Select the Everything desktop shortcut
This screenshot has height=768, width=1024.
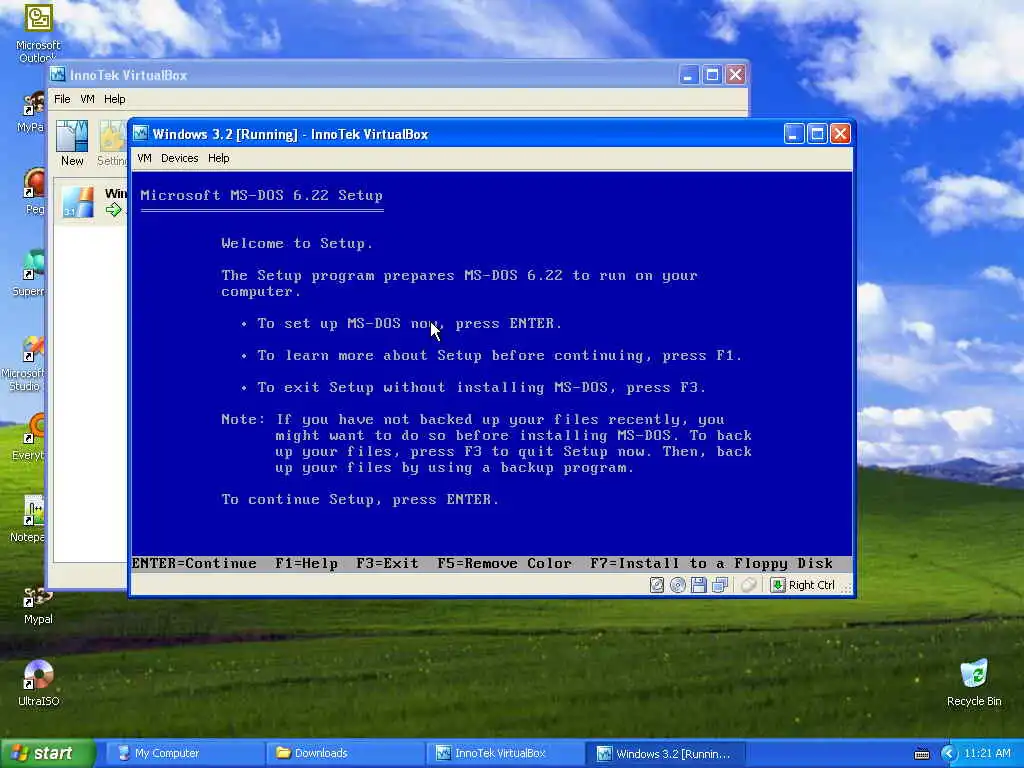(28, 438)
